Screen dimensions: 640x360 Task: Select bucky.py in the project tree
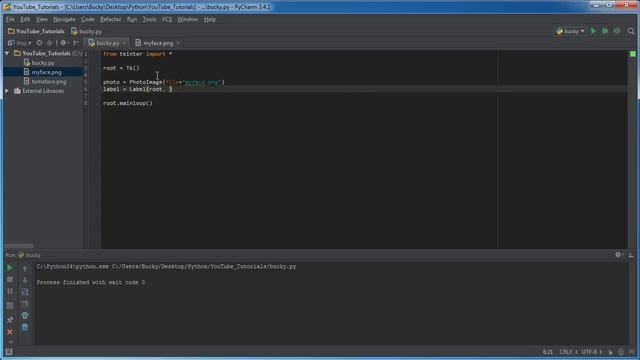tap(43, 63)
